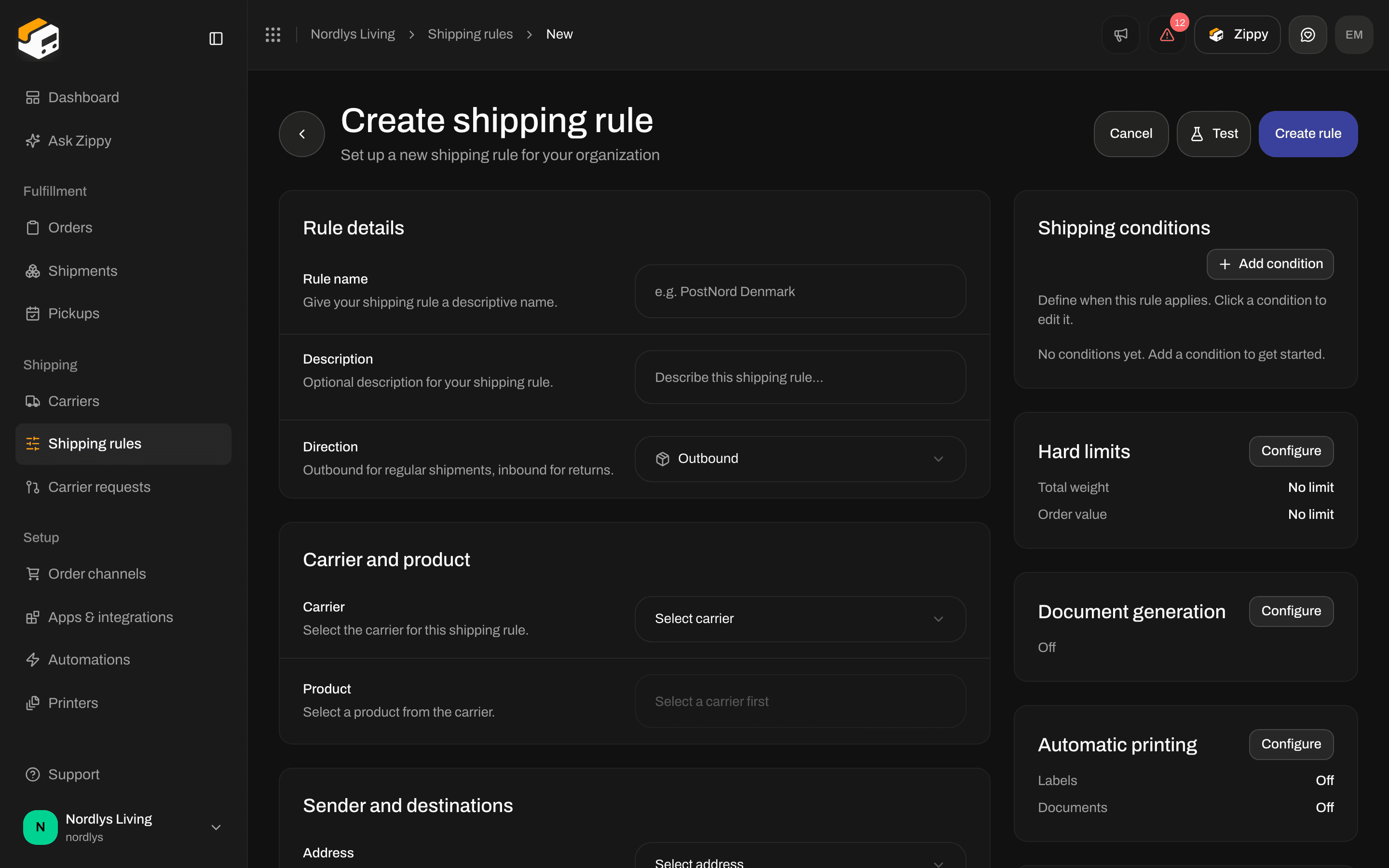Open Carriers in the sidebar
This screenshot has width=1389, height=868.
tap(123, 401)
